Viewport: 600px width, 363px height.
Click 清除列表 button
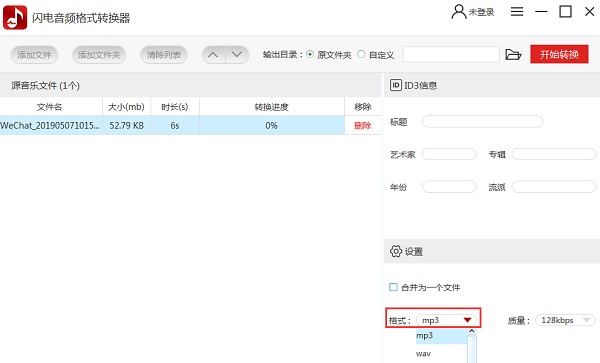pyautogui.click(x=164, y=55)
